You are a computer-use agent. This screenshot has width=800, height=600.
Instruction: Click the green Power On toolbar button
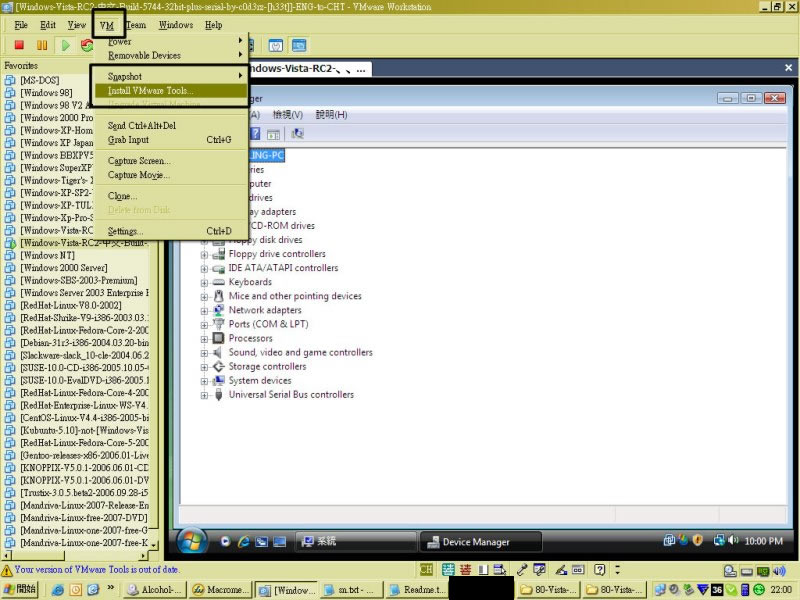pyautogui.click(x=65, y=45)
